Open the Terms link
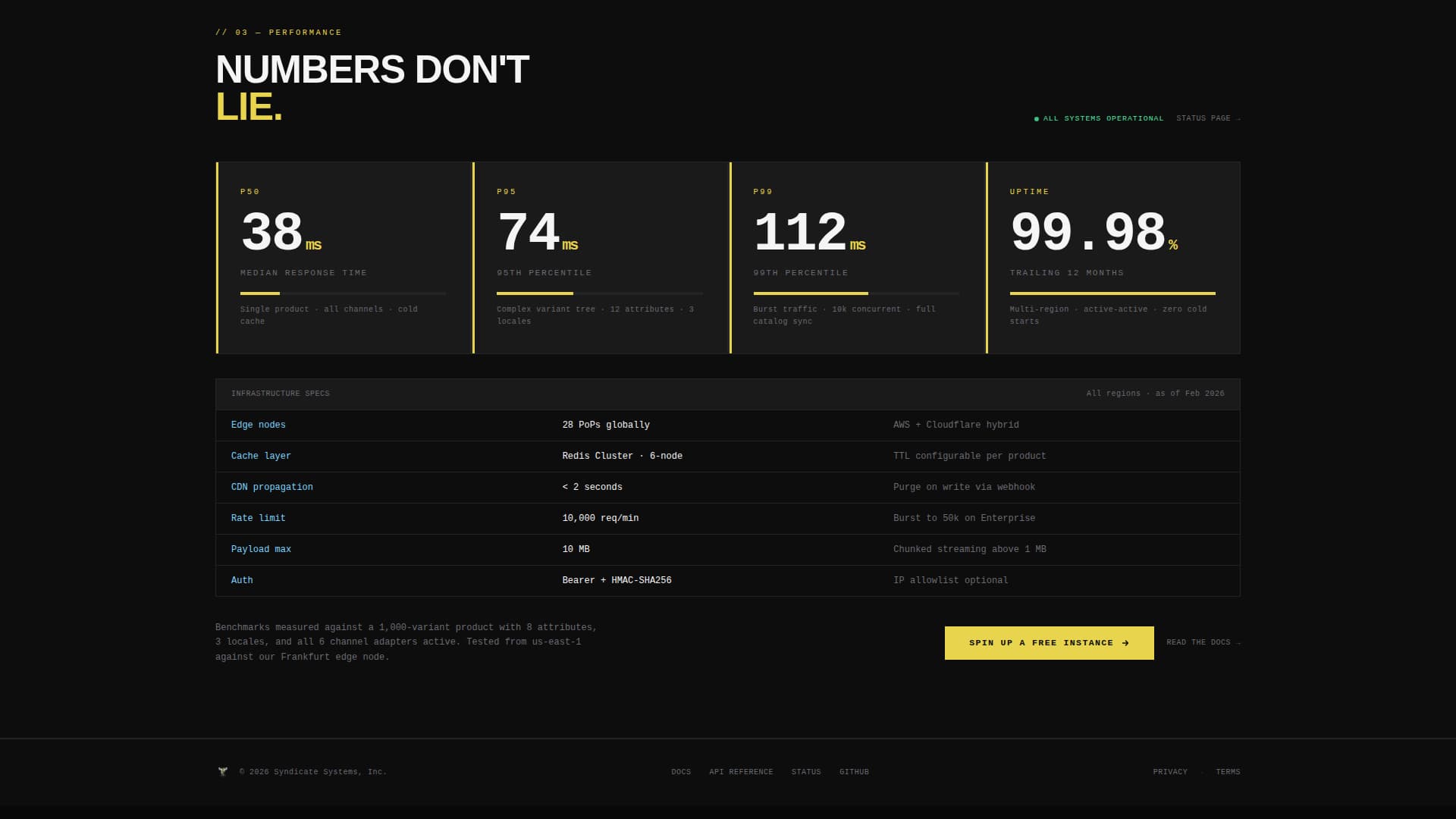Viewport: 1456px width, 819px height. coord(1228,772)
